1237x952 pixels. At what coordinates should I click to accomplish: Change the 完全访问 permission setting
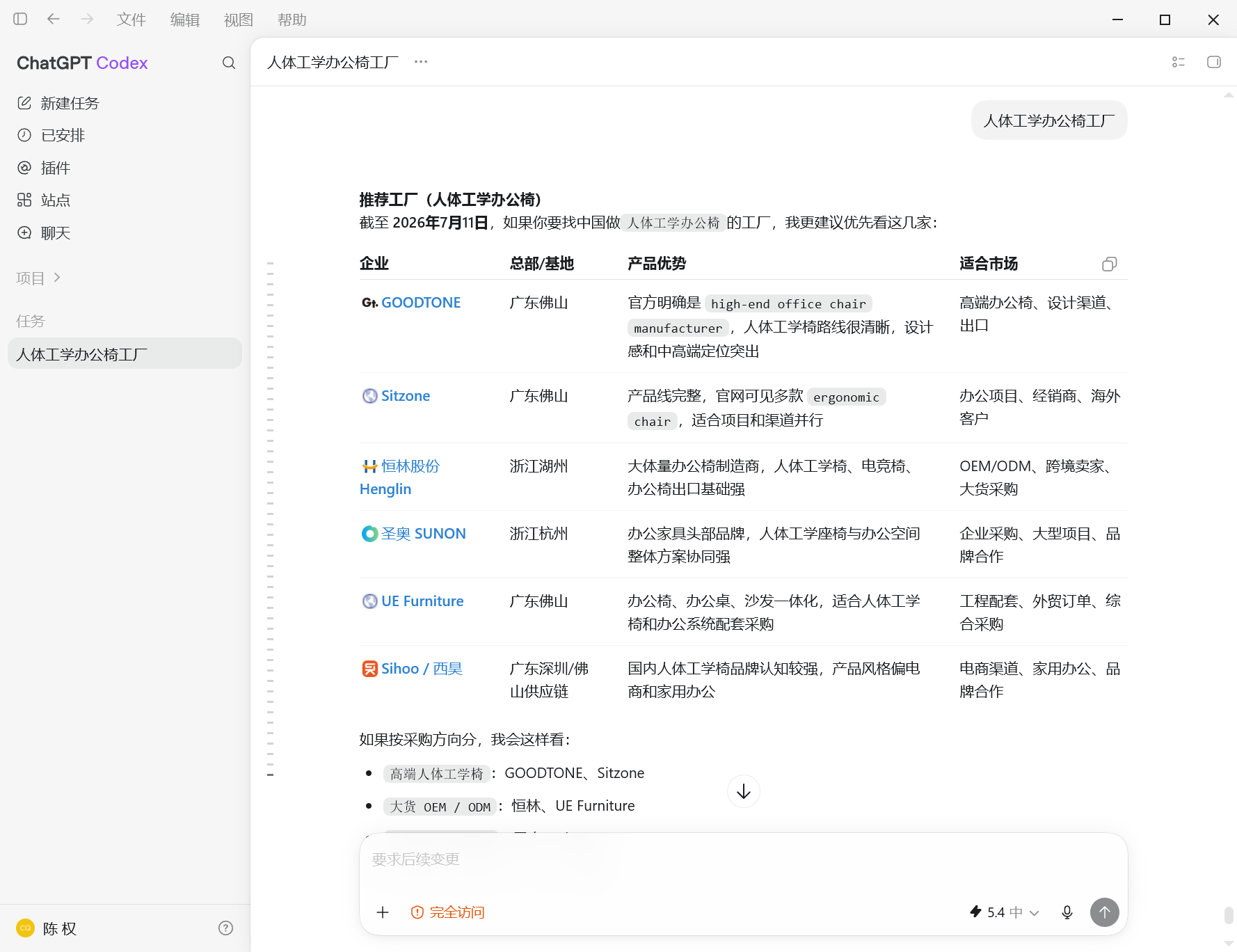click(447, 912)
